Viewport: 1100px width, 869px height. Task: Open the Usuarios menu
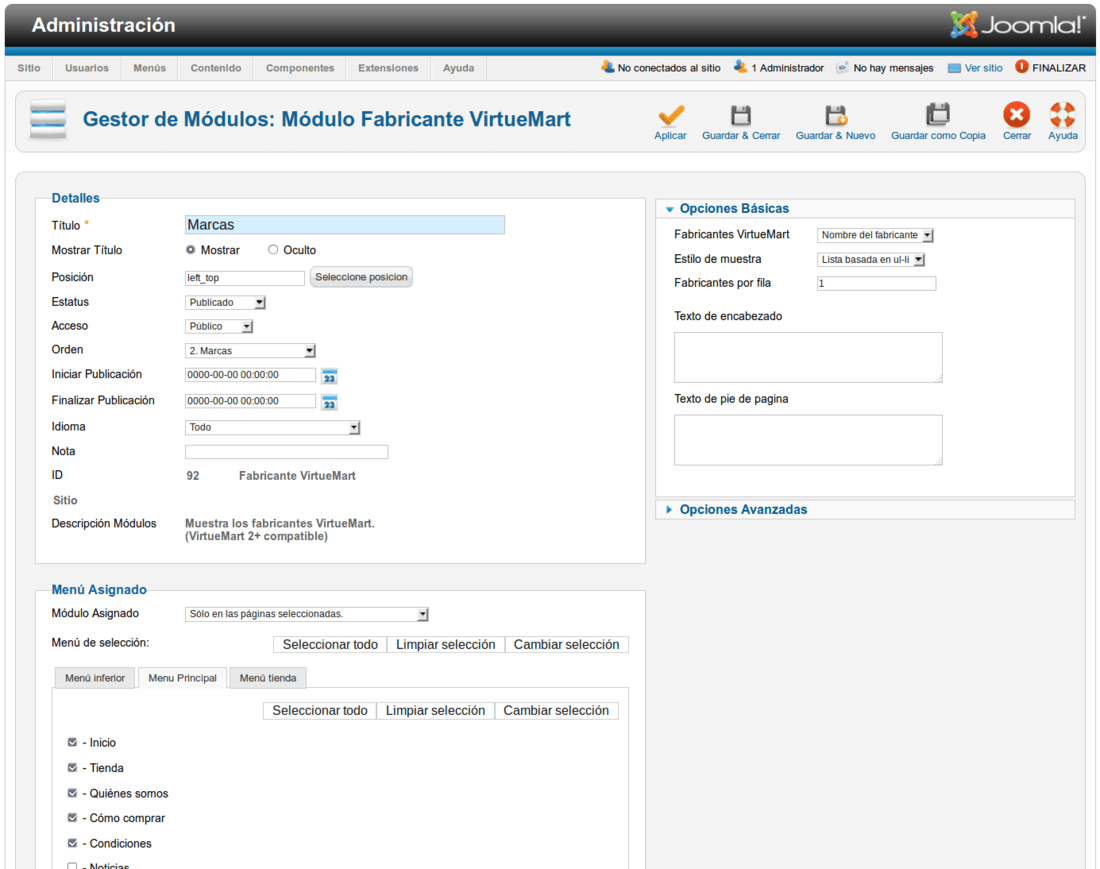87,68
